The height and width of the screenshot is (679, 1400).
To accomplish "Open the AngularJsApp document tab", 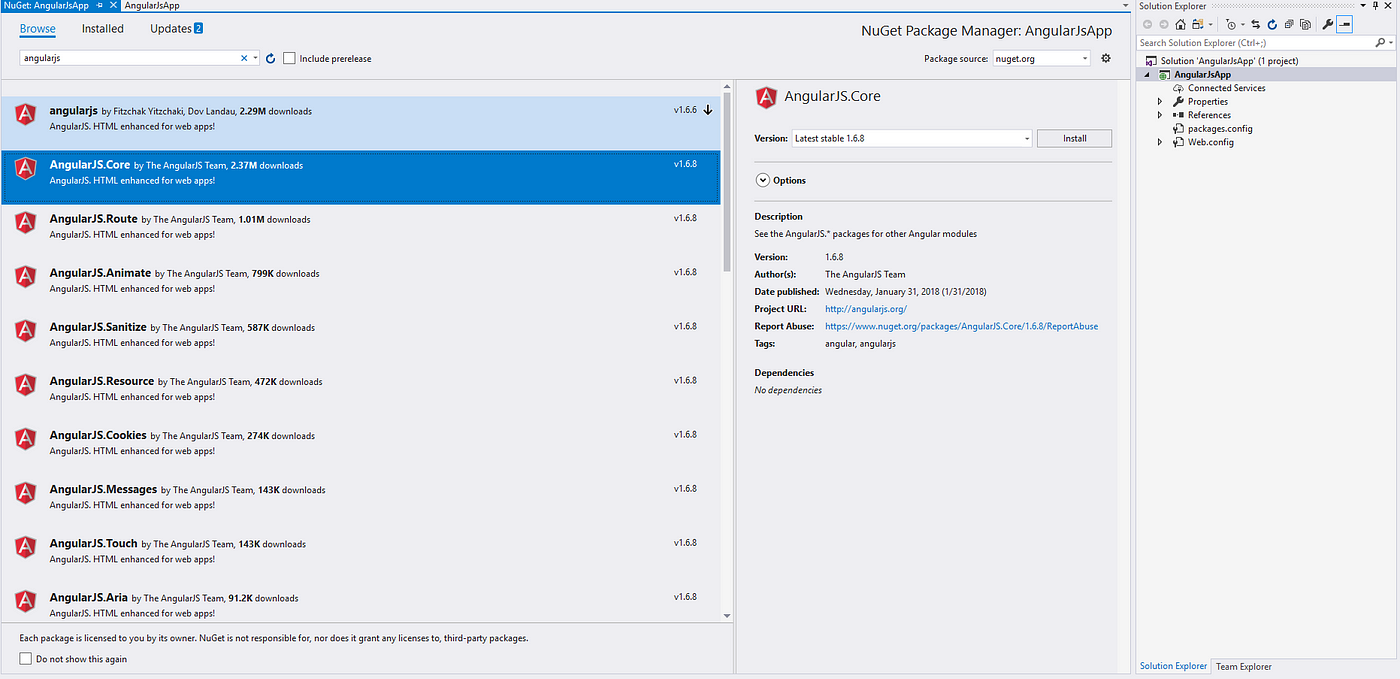I will (x=152, y=5).
